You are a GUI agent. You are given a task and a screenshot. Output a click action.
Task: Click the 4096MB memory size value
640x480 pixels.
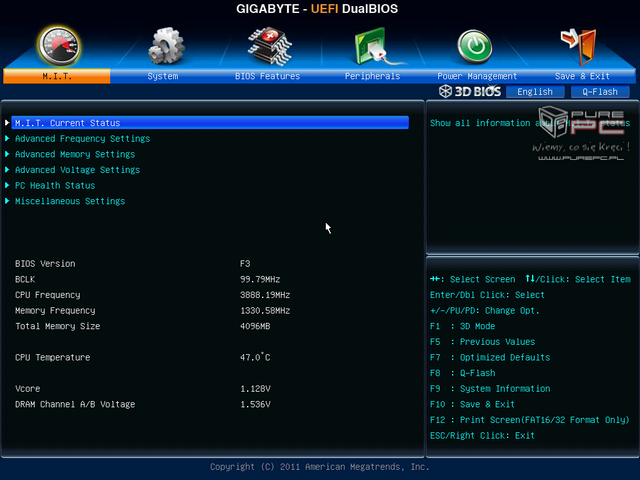click(255, 326)
